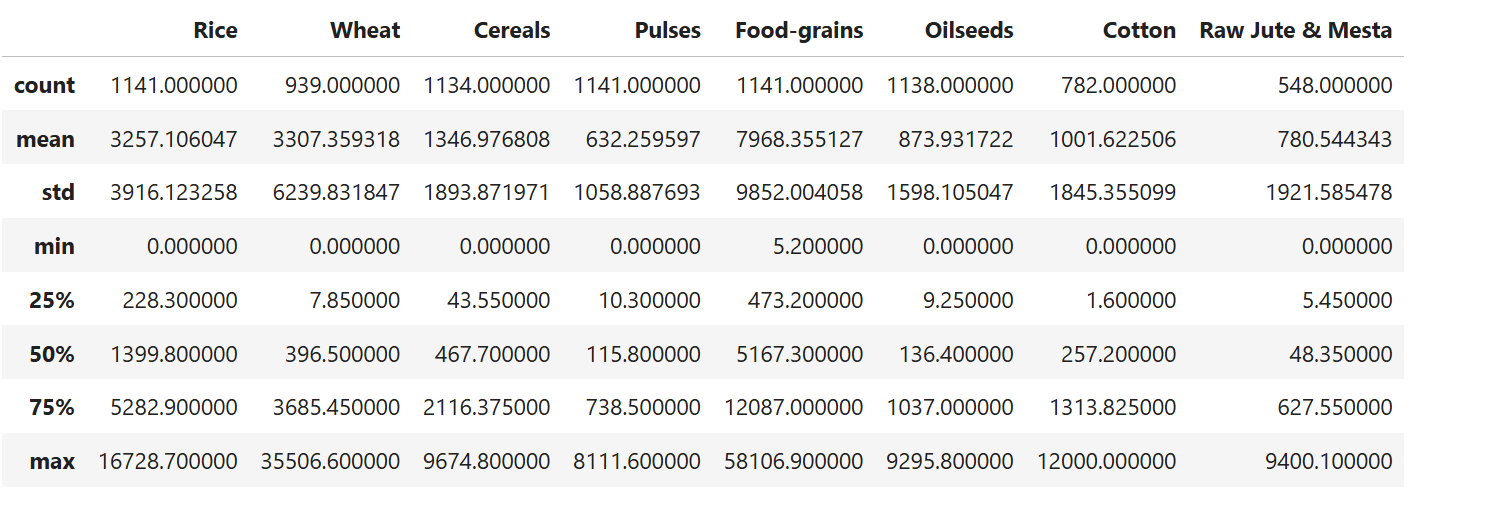The image size is (1491, 506).
Task: Select the 50% row label
Action: click(x=52, y=354)
